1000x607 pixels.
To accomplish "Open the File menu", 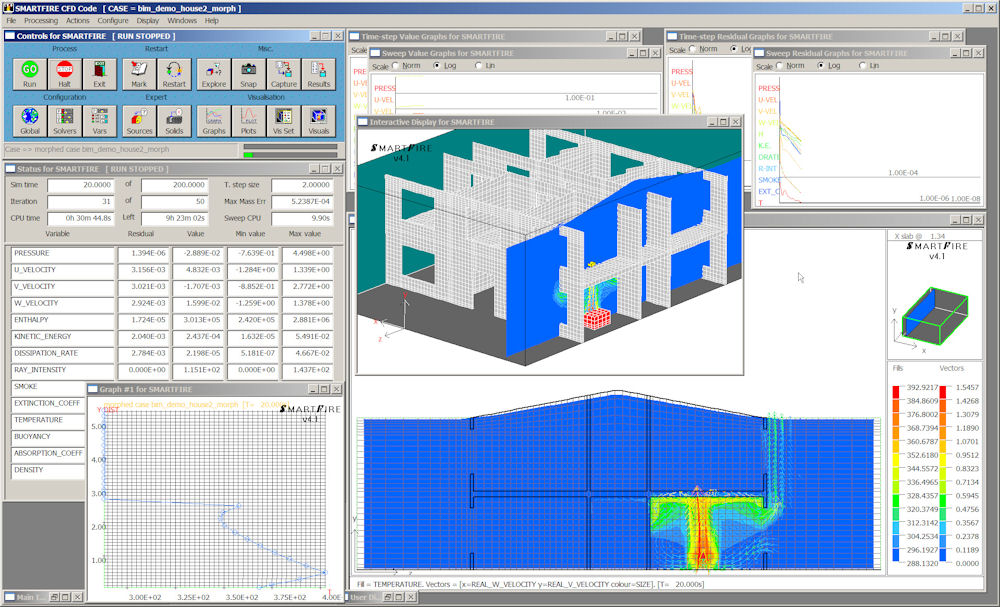I will (11, 20).
